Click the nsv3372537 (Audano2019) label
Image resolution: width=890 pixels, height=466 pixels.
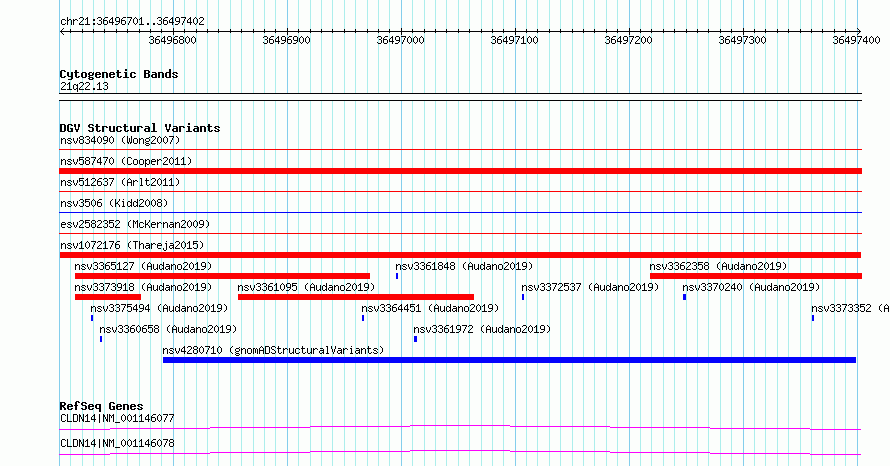(590, 287)
